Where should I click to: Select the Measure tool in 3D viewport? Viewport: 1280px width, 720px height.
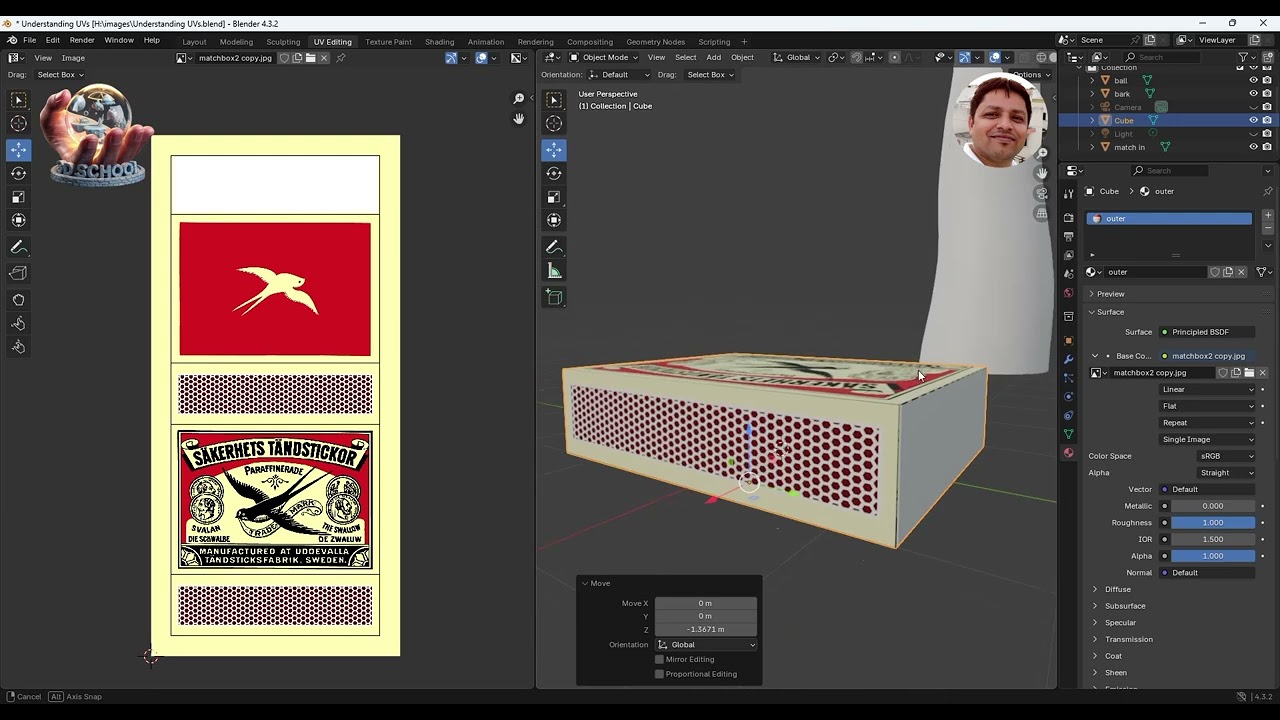click(554, 271)
